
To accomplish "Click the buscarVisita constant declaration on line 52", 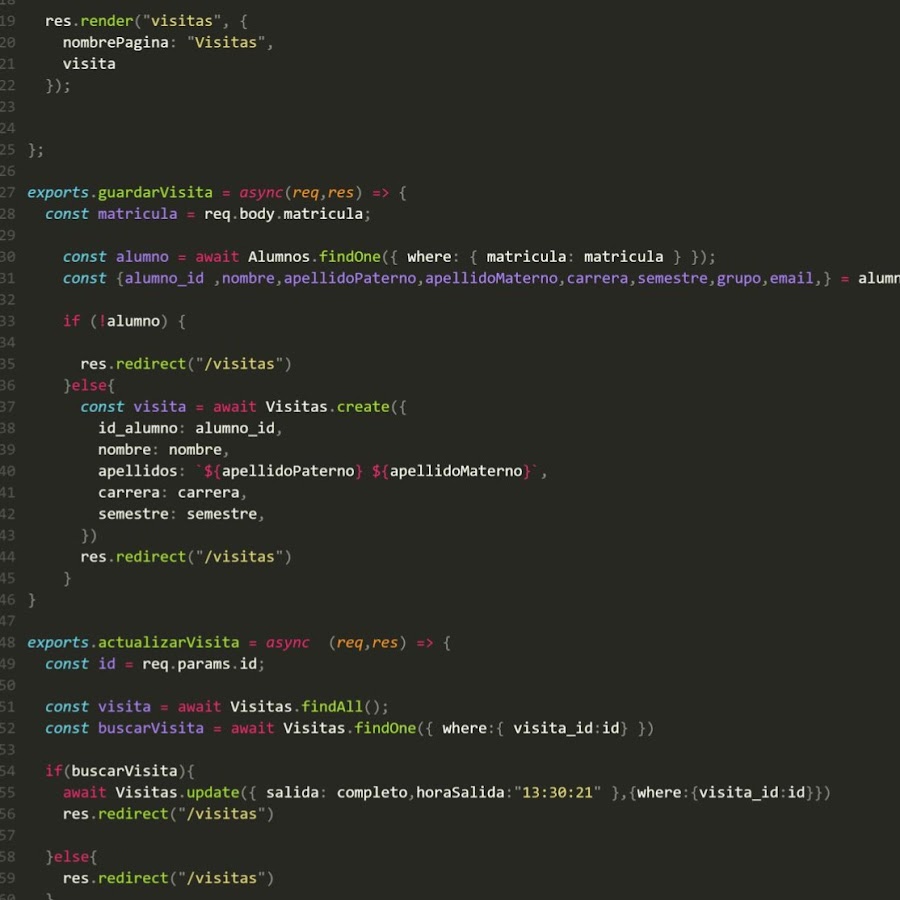I will 151,728.
